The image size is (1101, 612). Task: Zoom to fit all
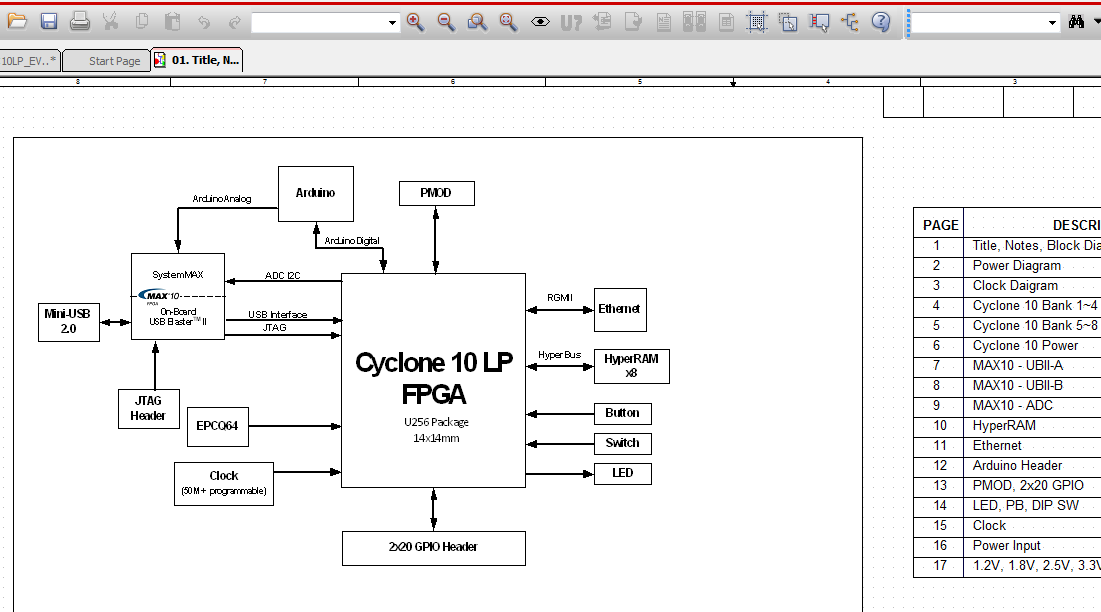(x=508, y=22)
